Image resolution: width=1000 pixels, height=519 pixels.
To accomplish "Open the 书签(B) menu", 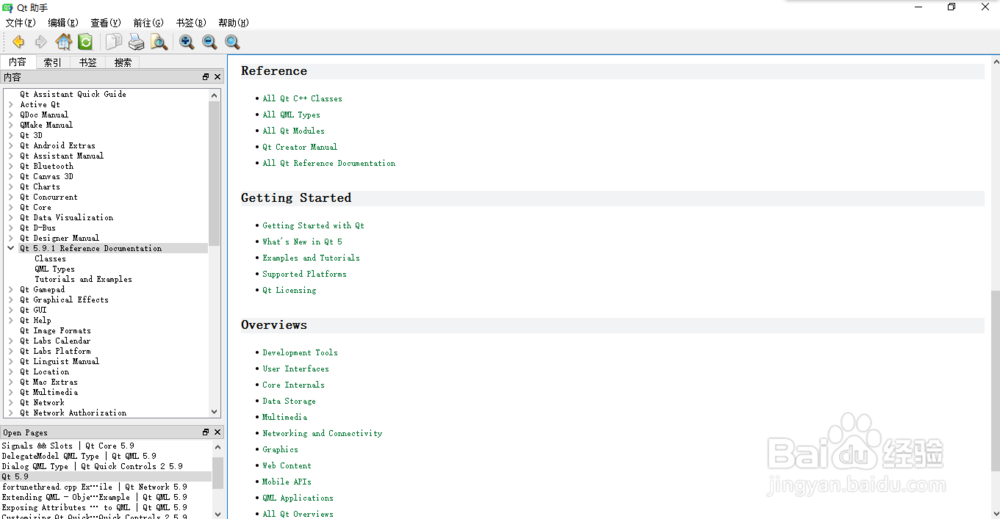I will [191, 23].
